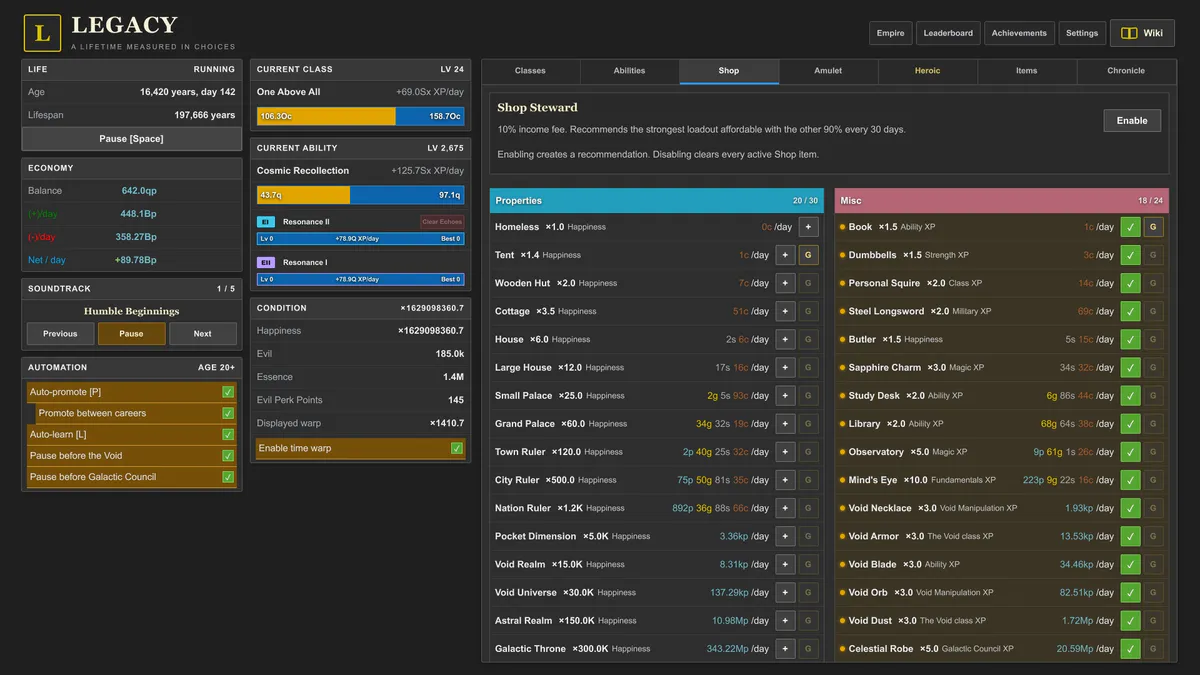Buy the Tent property with its plus button

coord(785,255)
